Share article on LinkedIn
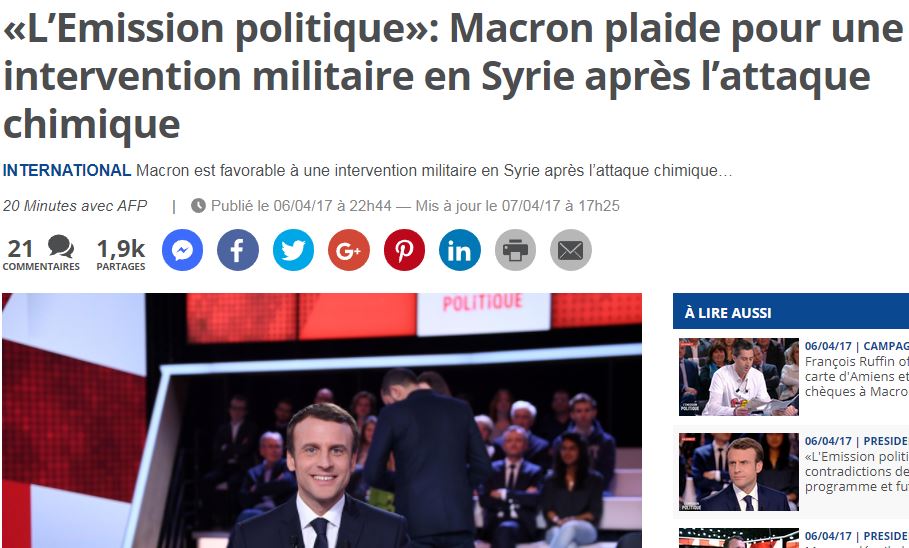Viewport: 909px width, 548px height. click(460, 250)
